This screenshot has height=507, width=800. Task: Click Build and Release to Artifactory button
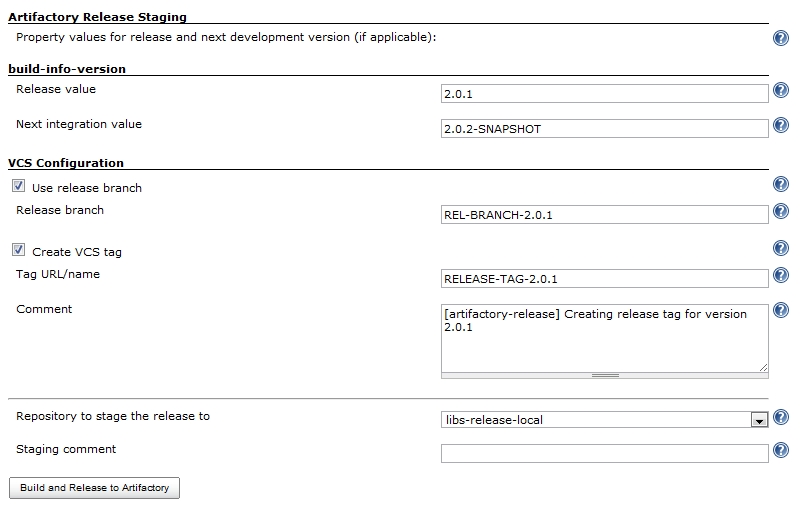pos(94,488)
